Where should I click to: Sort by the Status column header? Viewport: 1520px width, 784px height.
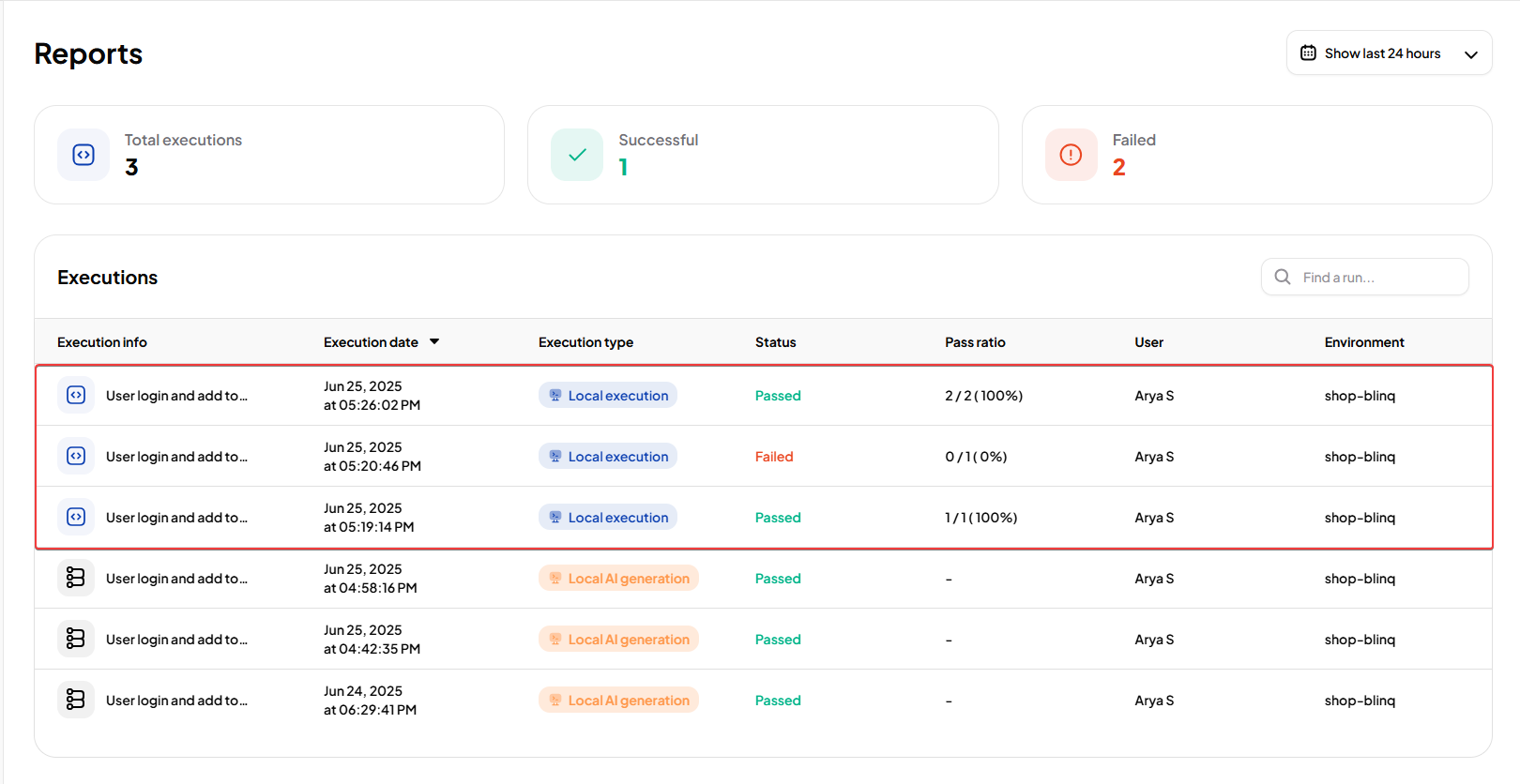coord(775,342)
